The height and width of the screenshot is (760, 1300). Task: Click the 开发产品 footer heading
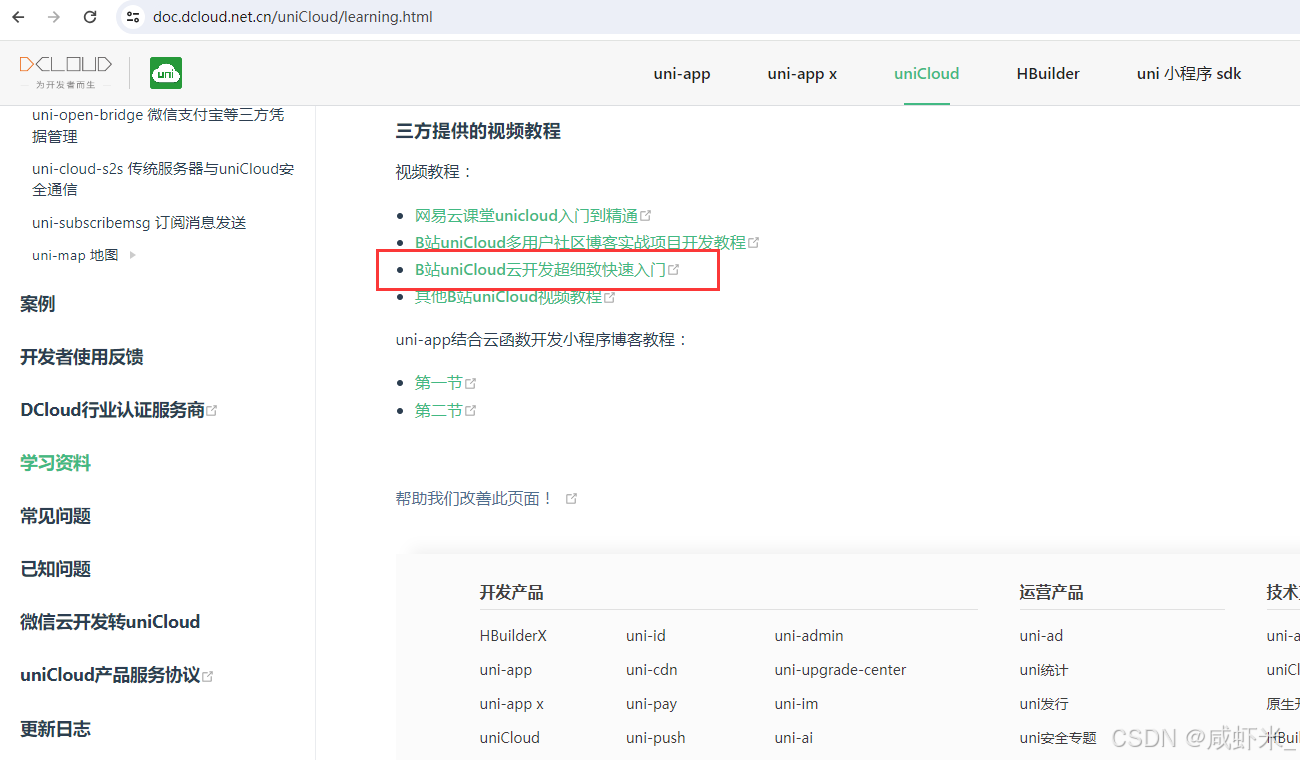pos(511,593)
